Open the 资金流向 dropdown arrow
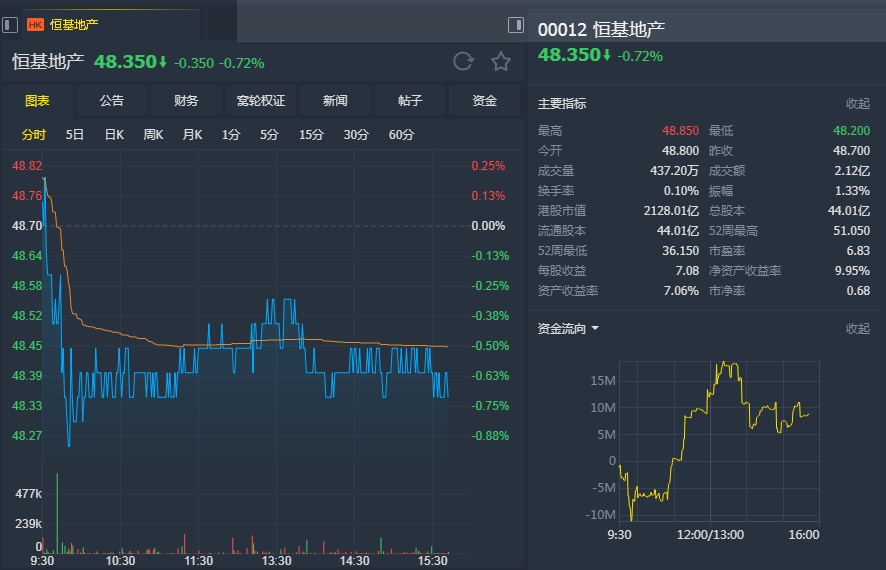This screenshot has width=886, height=570. pos(595,328)
